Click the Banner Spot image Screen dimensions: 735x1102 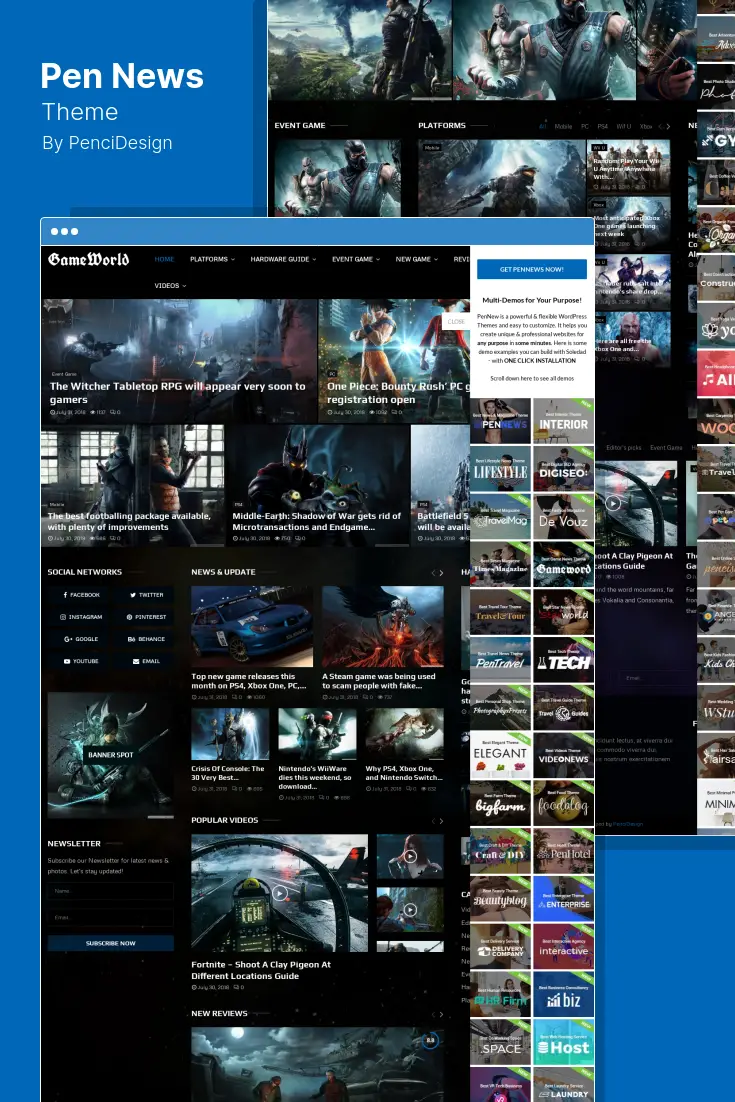pyautogui.click(x=110, y=755)
